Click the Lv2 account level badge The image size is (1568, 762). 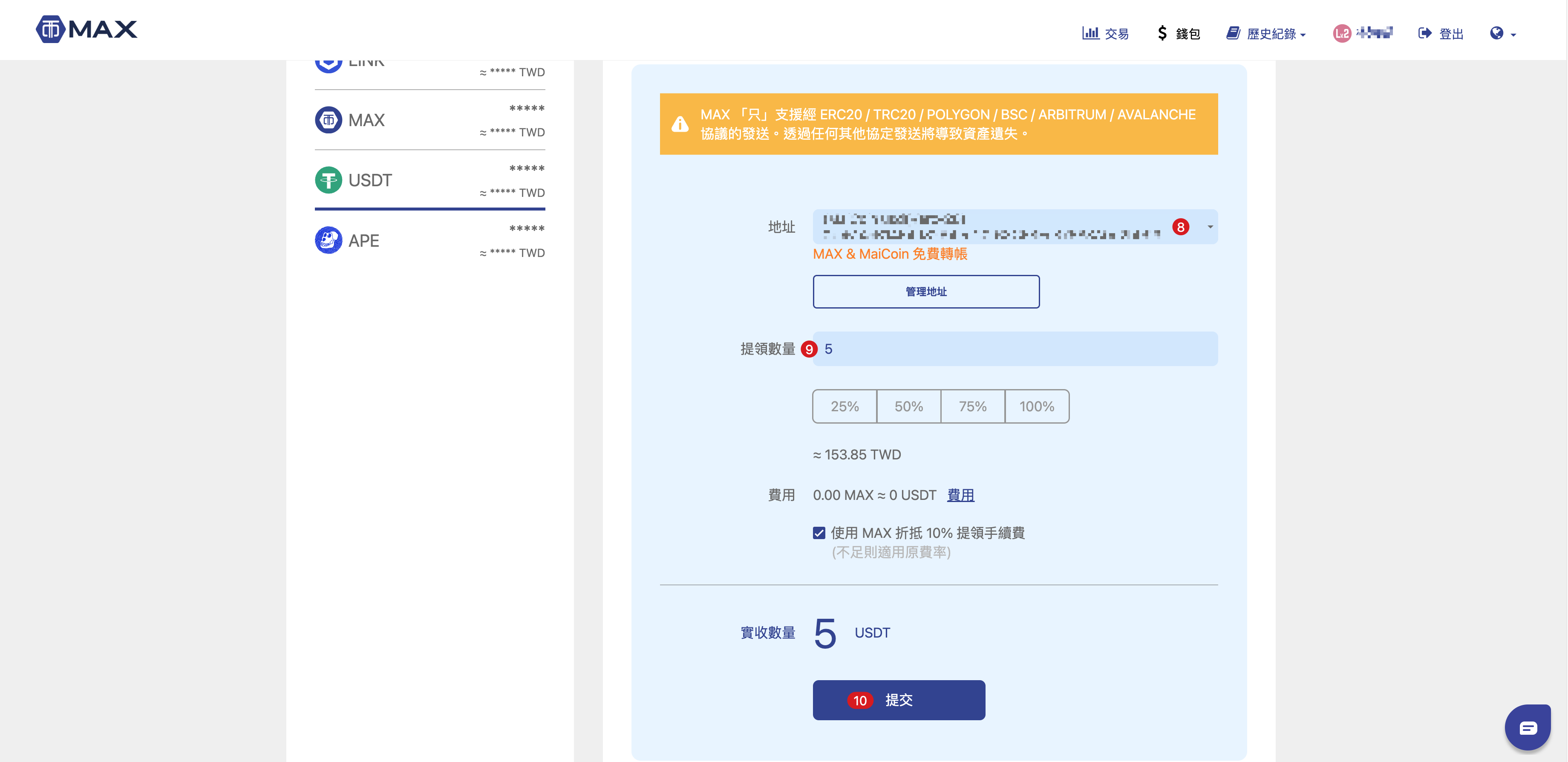[x=1342, y=34]
